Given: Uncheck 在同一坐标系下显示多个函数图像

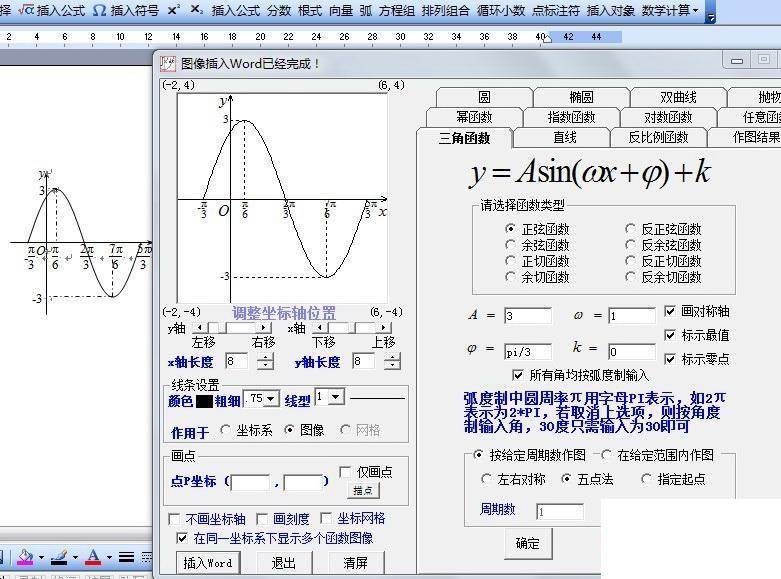Looking at the screenshot, I should (182, 538).
